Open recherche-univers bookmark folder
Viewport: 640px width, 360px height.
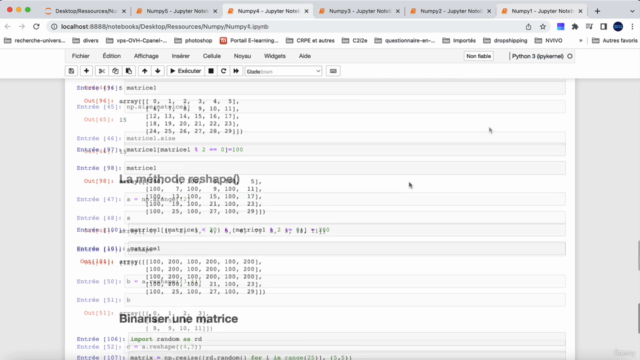tap(35, 40)
